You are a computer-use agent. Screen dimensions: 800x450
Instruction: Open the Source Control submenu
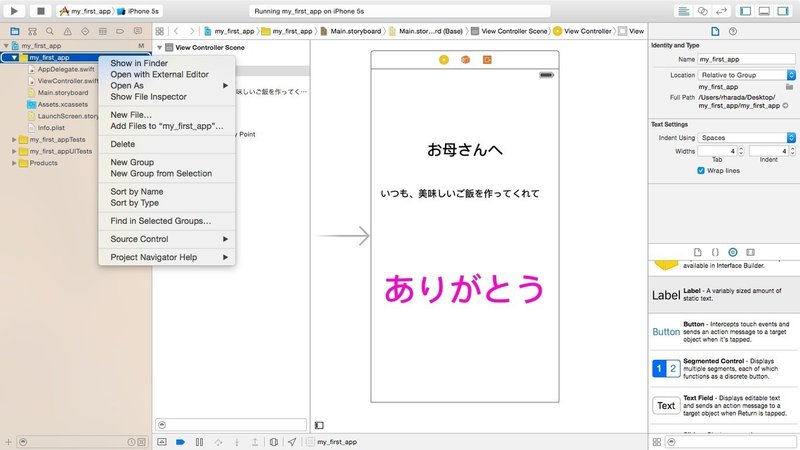(x=167, y=239)
